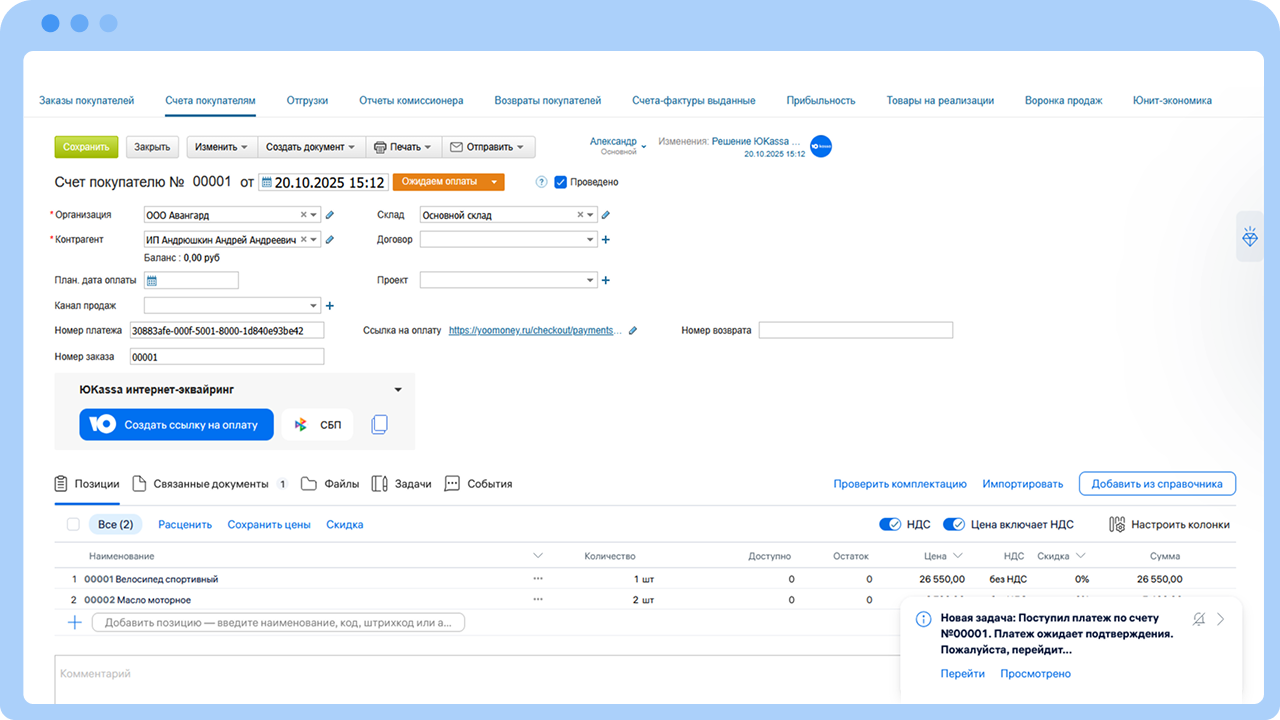Click Создать ссылку на оплату button

point(177,425)
